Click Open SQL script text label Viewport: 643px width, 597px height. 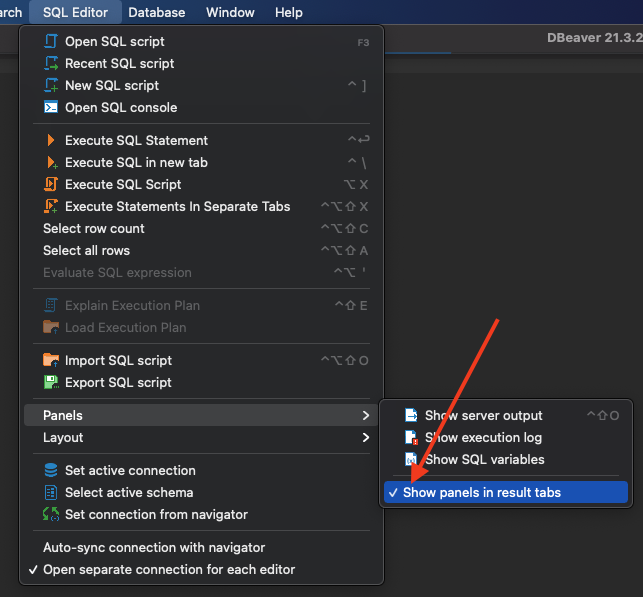pos(115,41)
